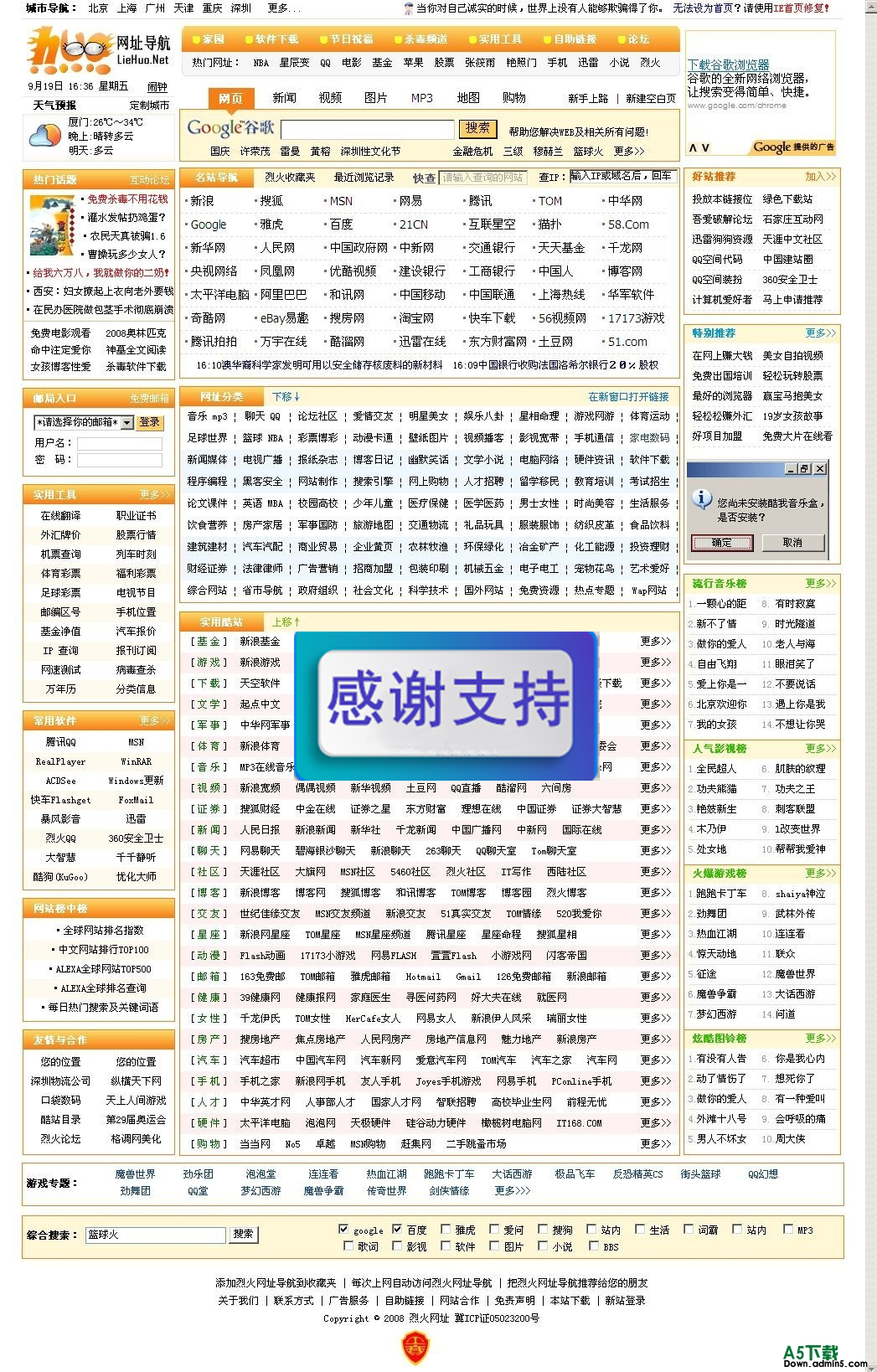Click the 登录 email login button

pos(149,422)
